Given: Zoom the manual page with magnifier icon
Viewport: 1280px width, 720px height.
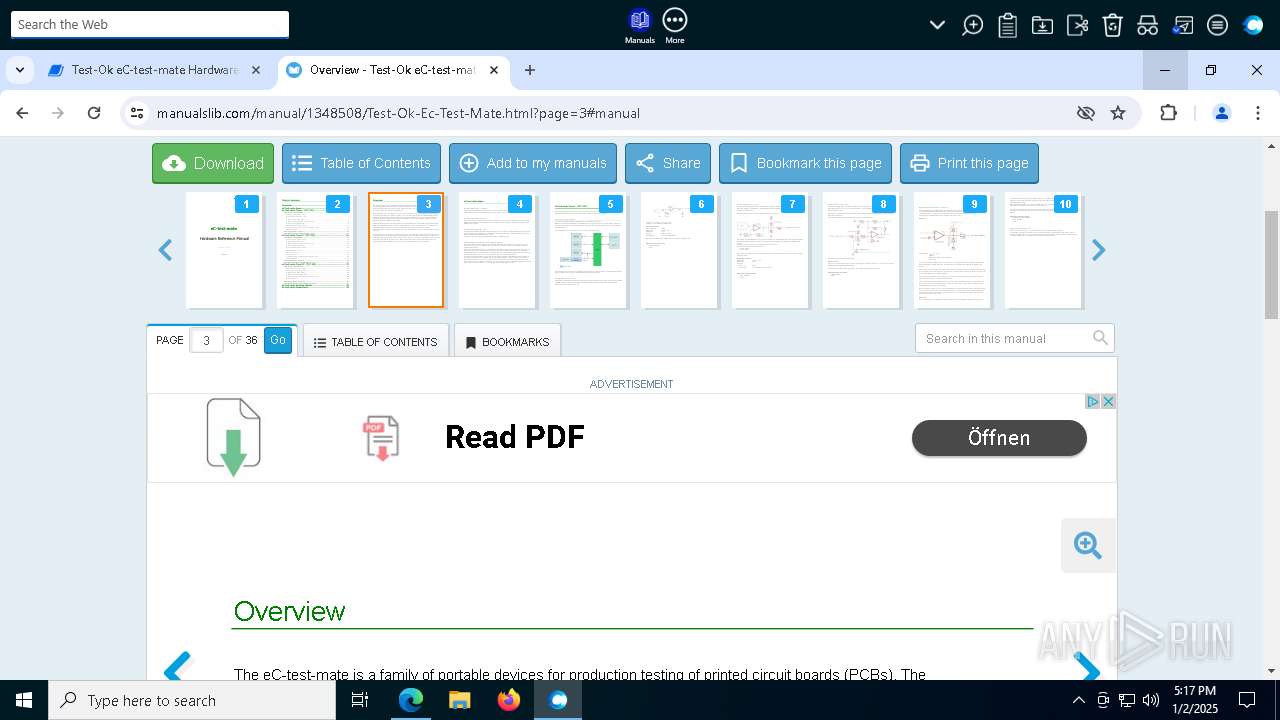Looking at the screenshot, I should coord(1088,545).
